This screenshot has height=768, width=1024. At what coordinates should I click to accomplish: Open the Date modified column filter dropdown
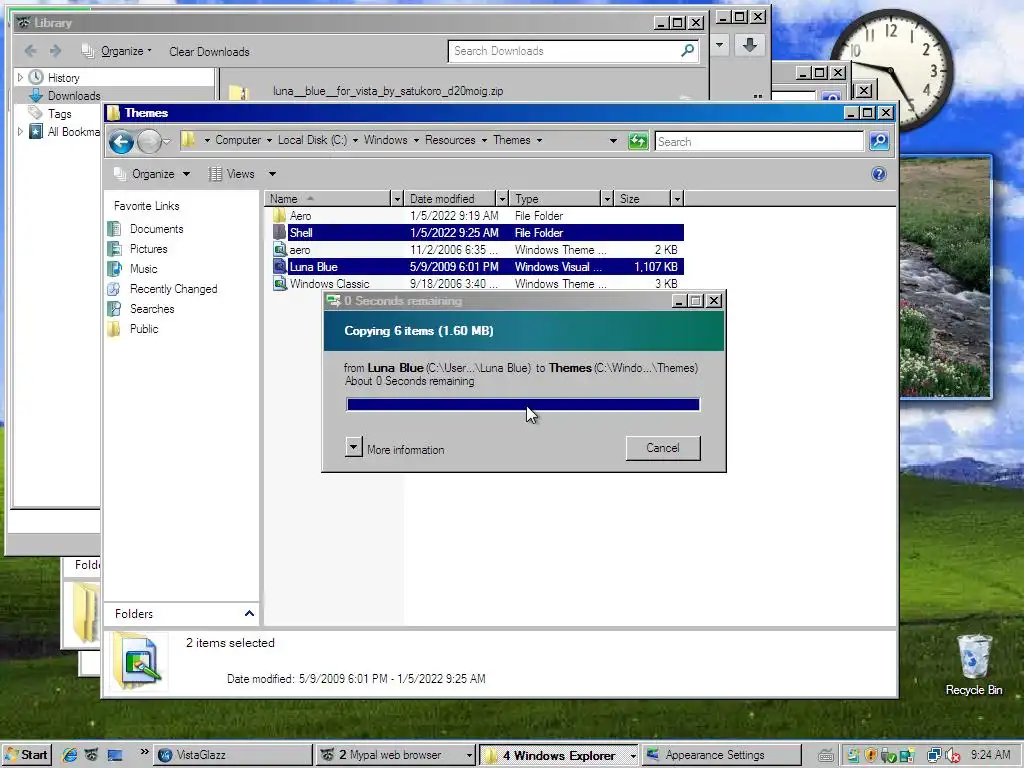click(502, 199)
